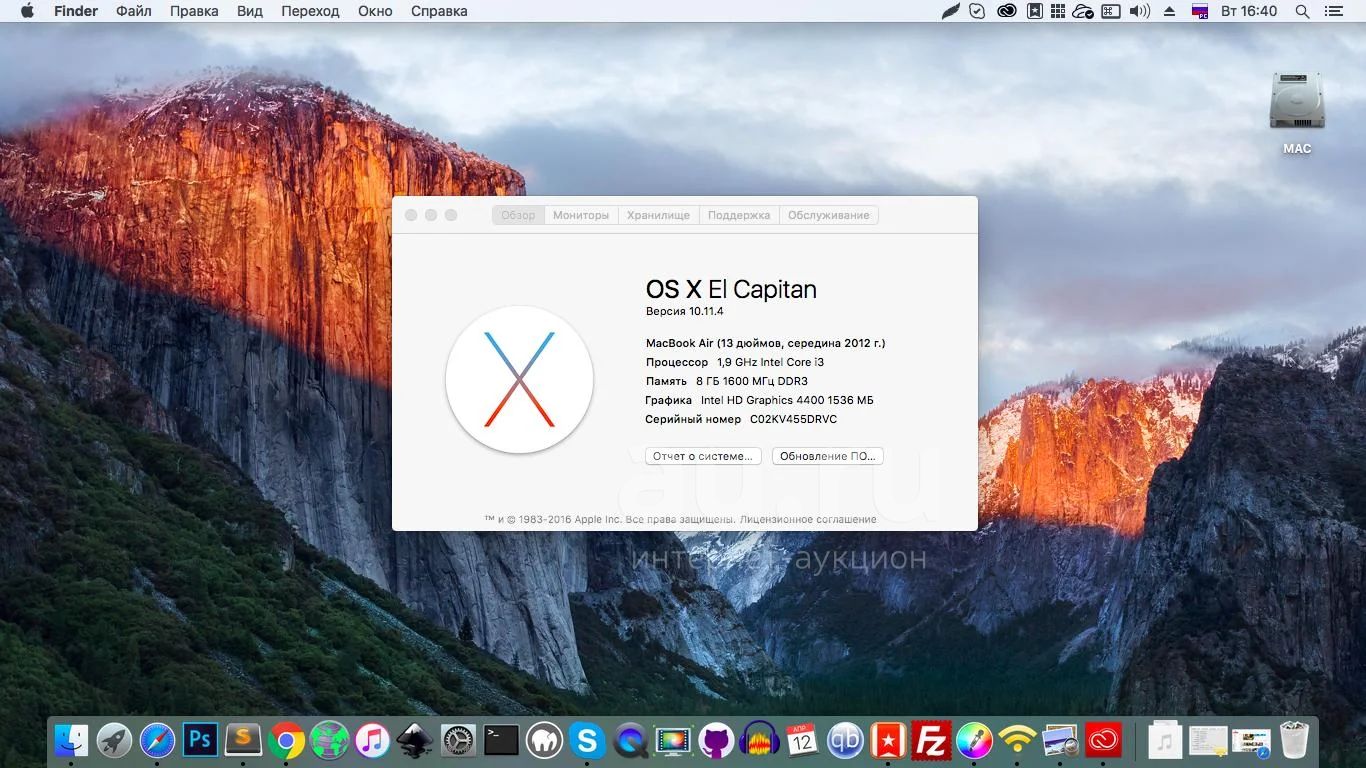
Task: Open the Trash in dock
Action: (1294, 740)
